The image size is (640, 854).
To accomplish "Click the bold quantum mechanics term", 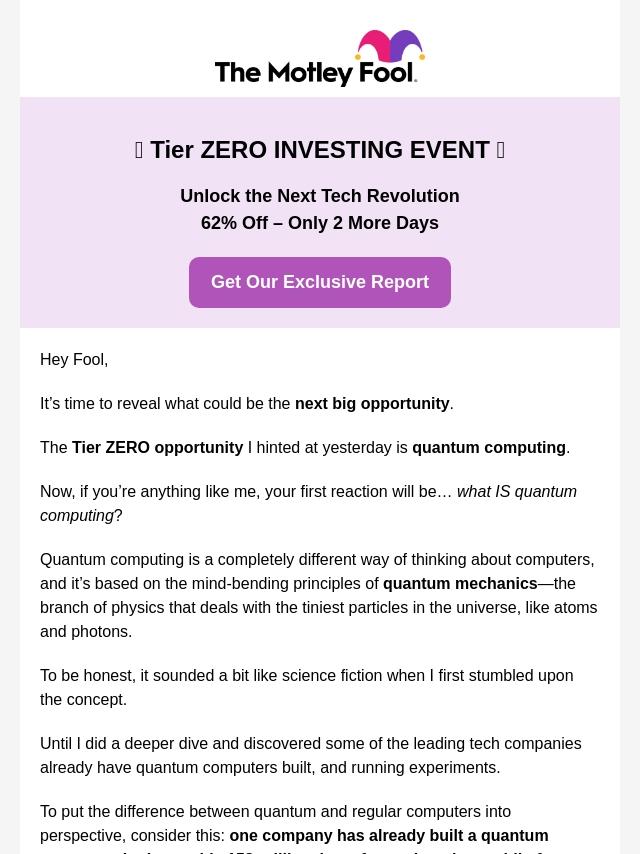I will click(x=460, y=583).
